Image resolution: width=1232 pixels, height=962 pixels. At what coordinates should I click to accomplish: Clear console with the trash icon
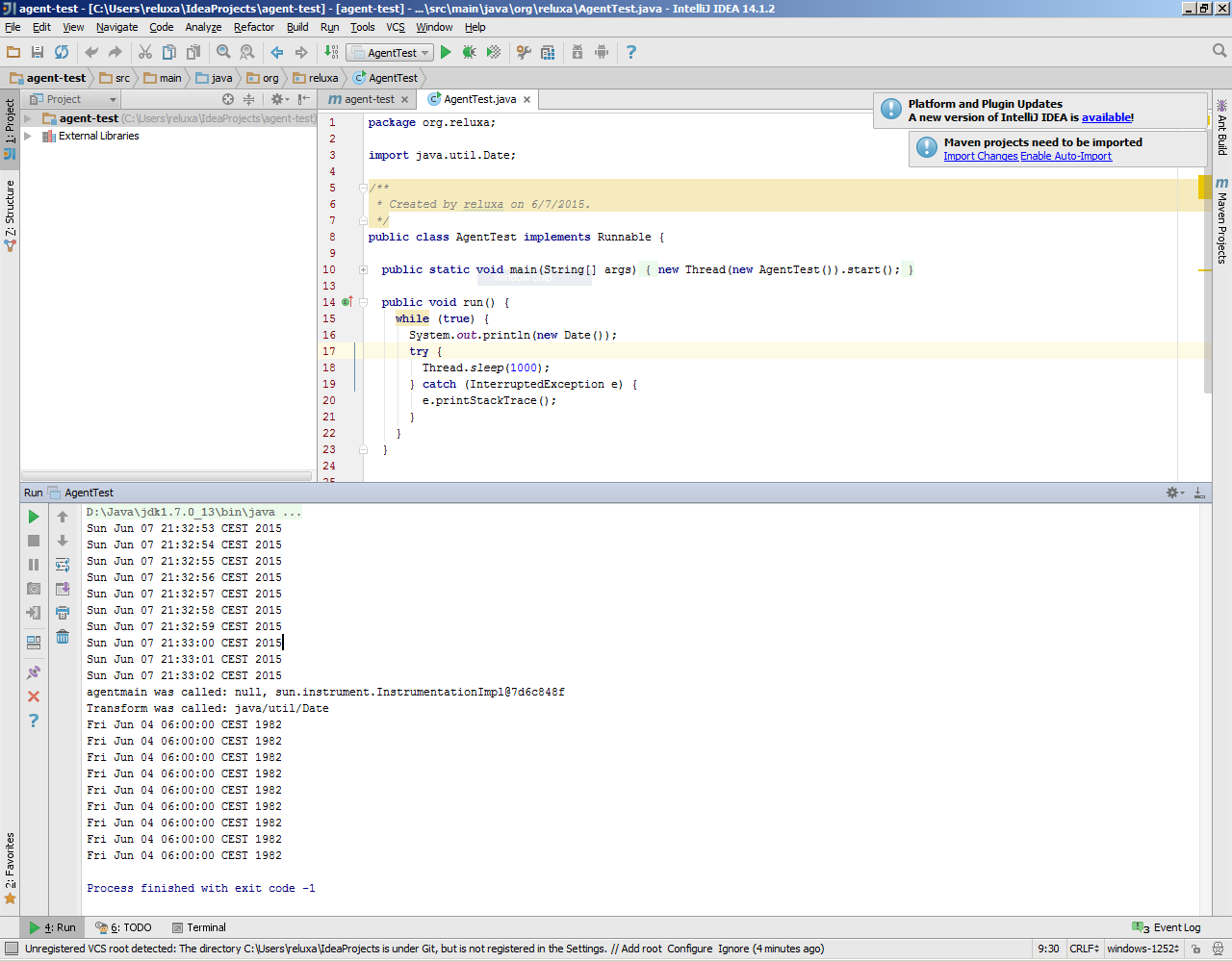pos(63,636)
